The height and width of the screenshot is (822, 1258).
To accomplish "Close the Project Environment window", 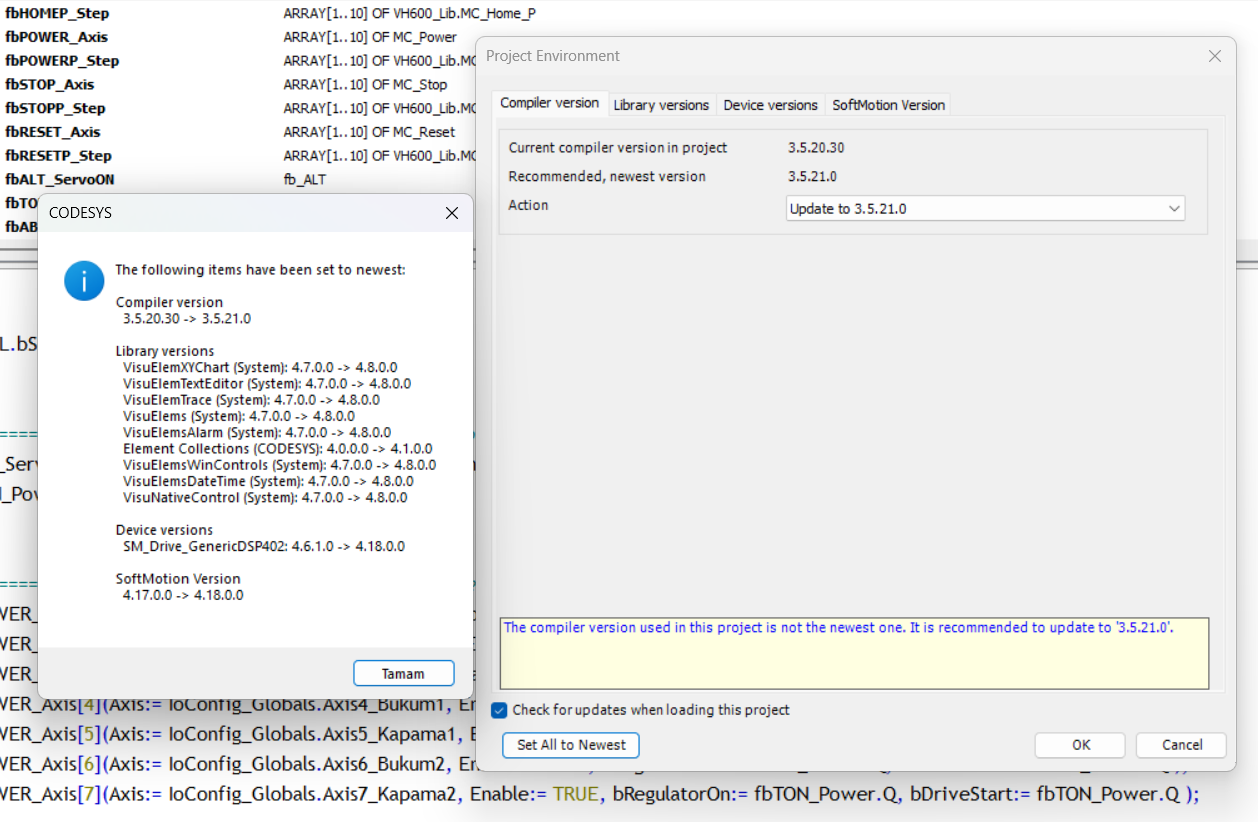I will [1214, 56].
